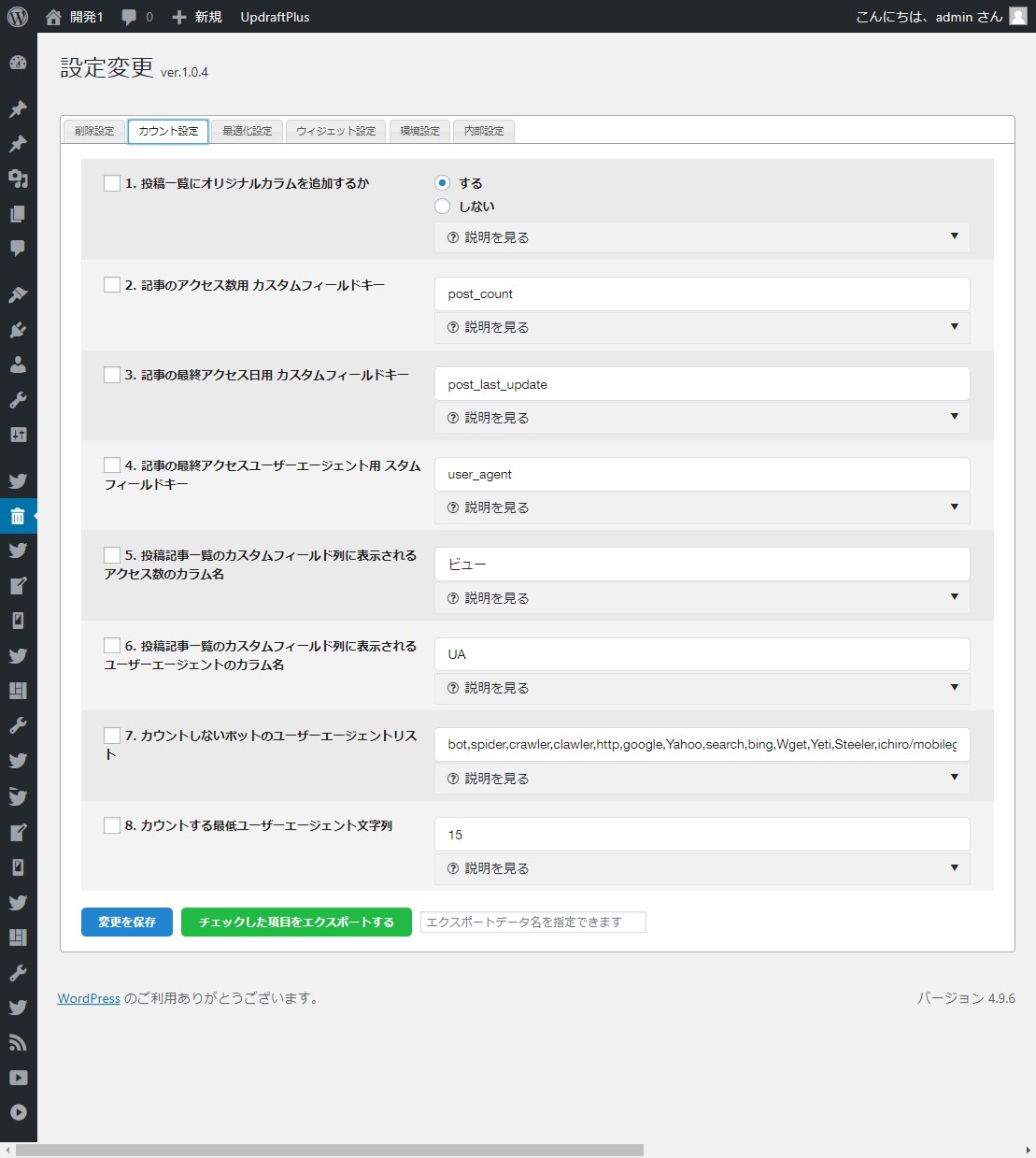This screenshot has height=1158, width=1036.
Task: Open the ウィジェット設定 tab
Action: point(335,131)
